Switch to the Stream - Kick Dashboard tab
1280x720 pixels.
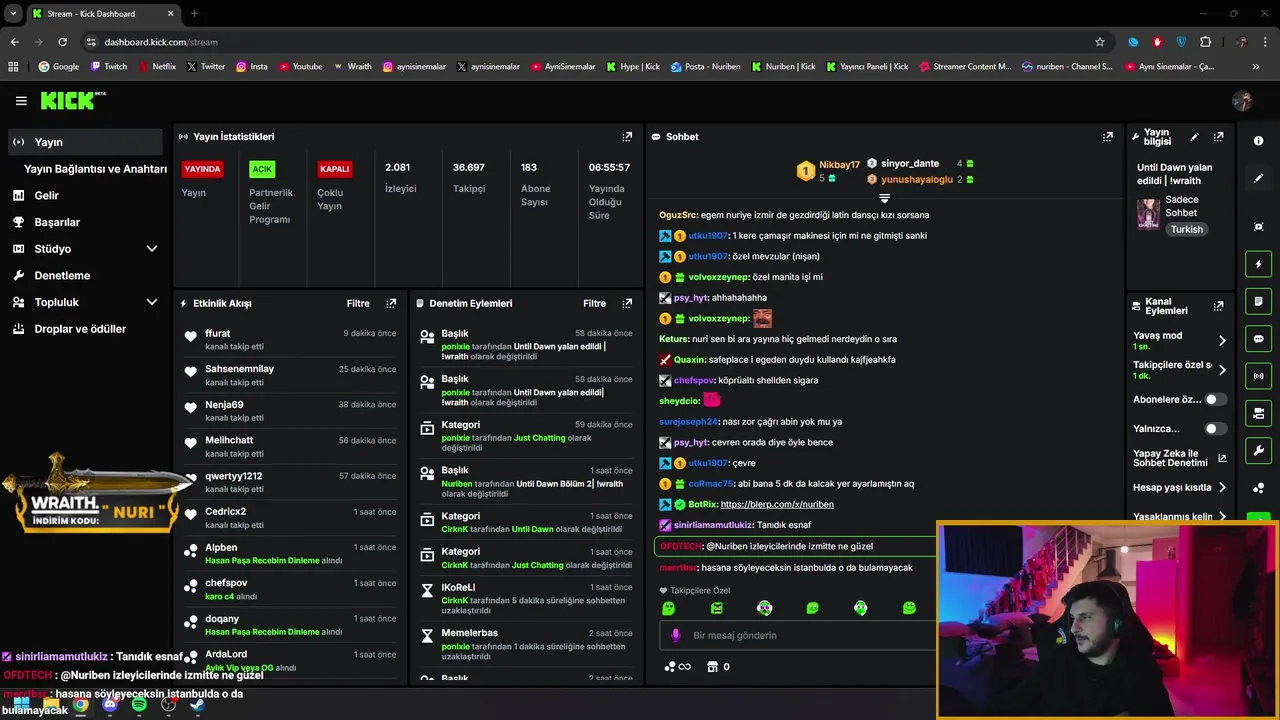pos(102,14)
